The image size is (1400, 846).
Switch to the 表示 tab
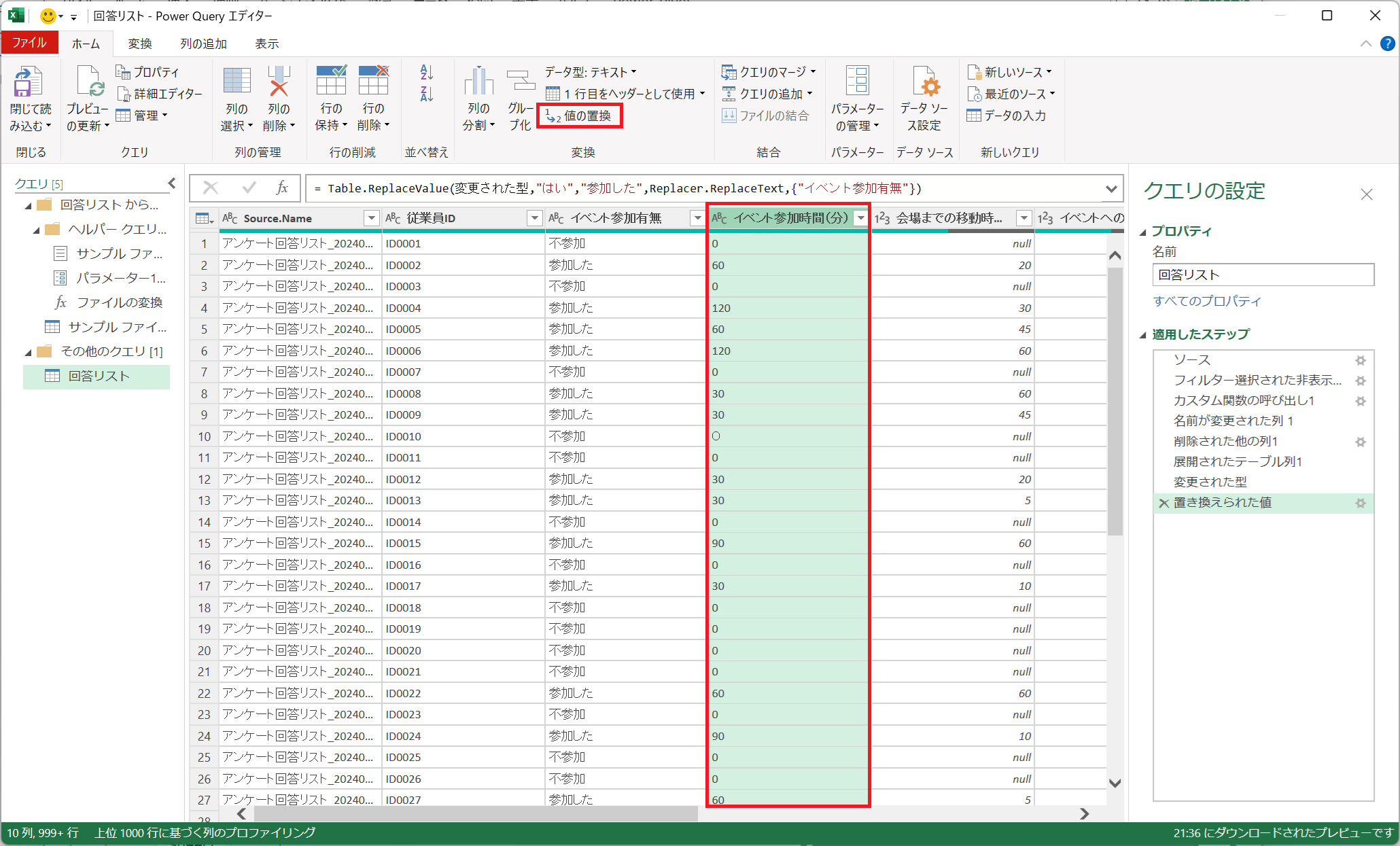(x=267, y=43)
